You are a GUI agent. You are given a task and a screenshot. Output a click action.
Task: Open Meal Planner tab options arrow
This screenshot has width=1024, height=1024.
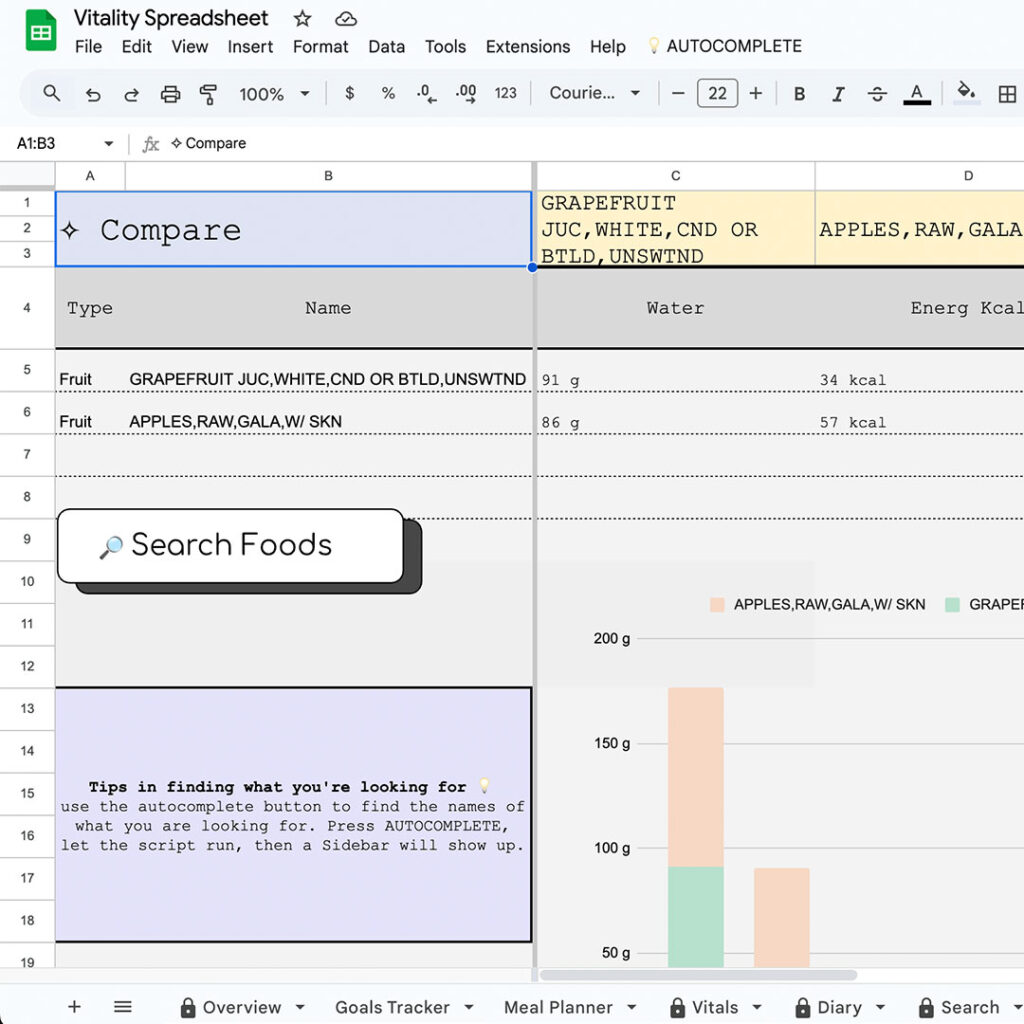[x=632, y=1007]
